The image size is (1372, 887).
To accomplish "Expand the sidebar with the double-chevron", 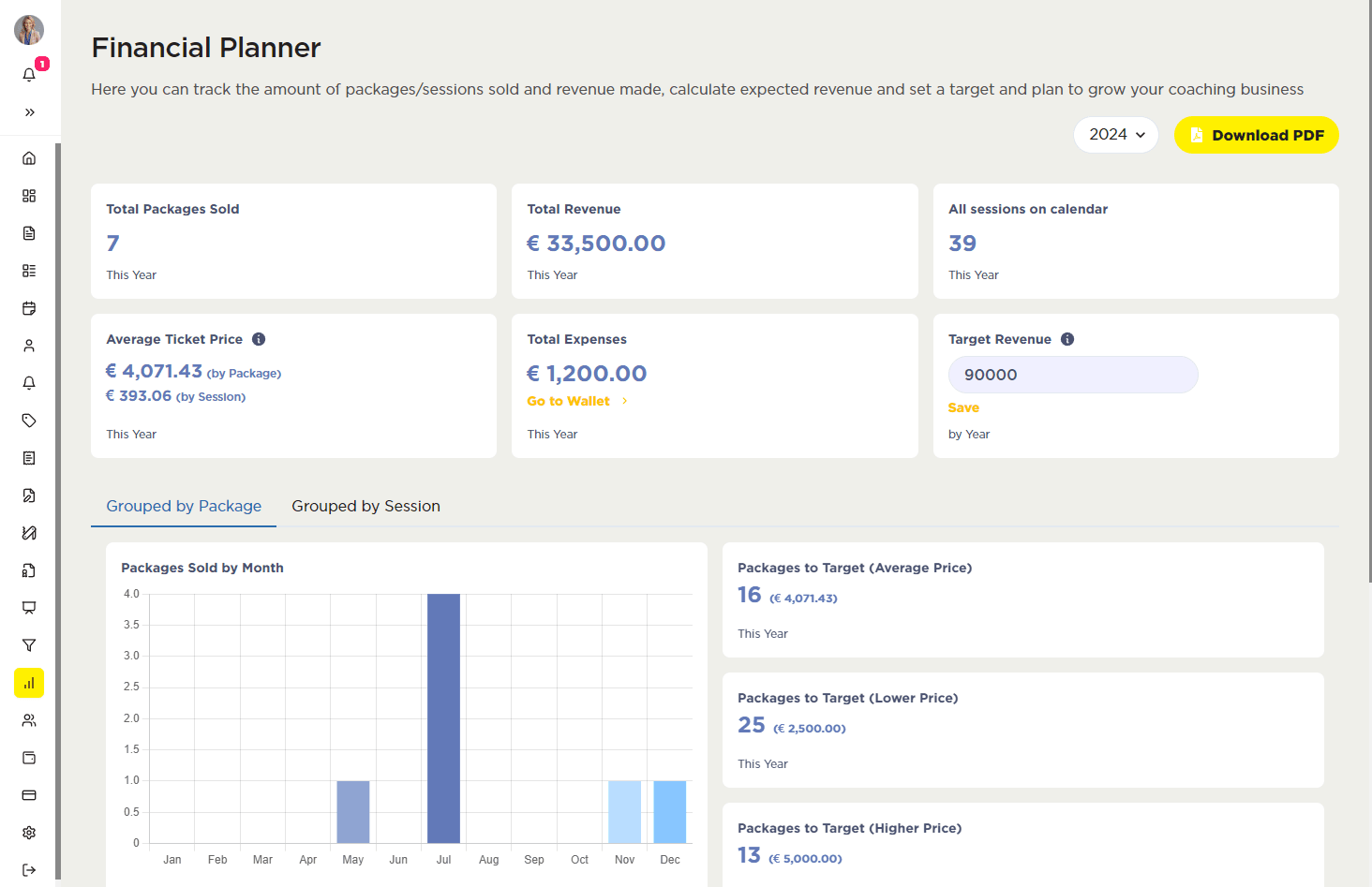I will pos(29,111).
